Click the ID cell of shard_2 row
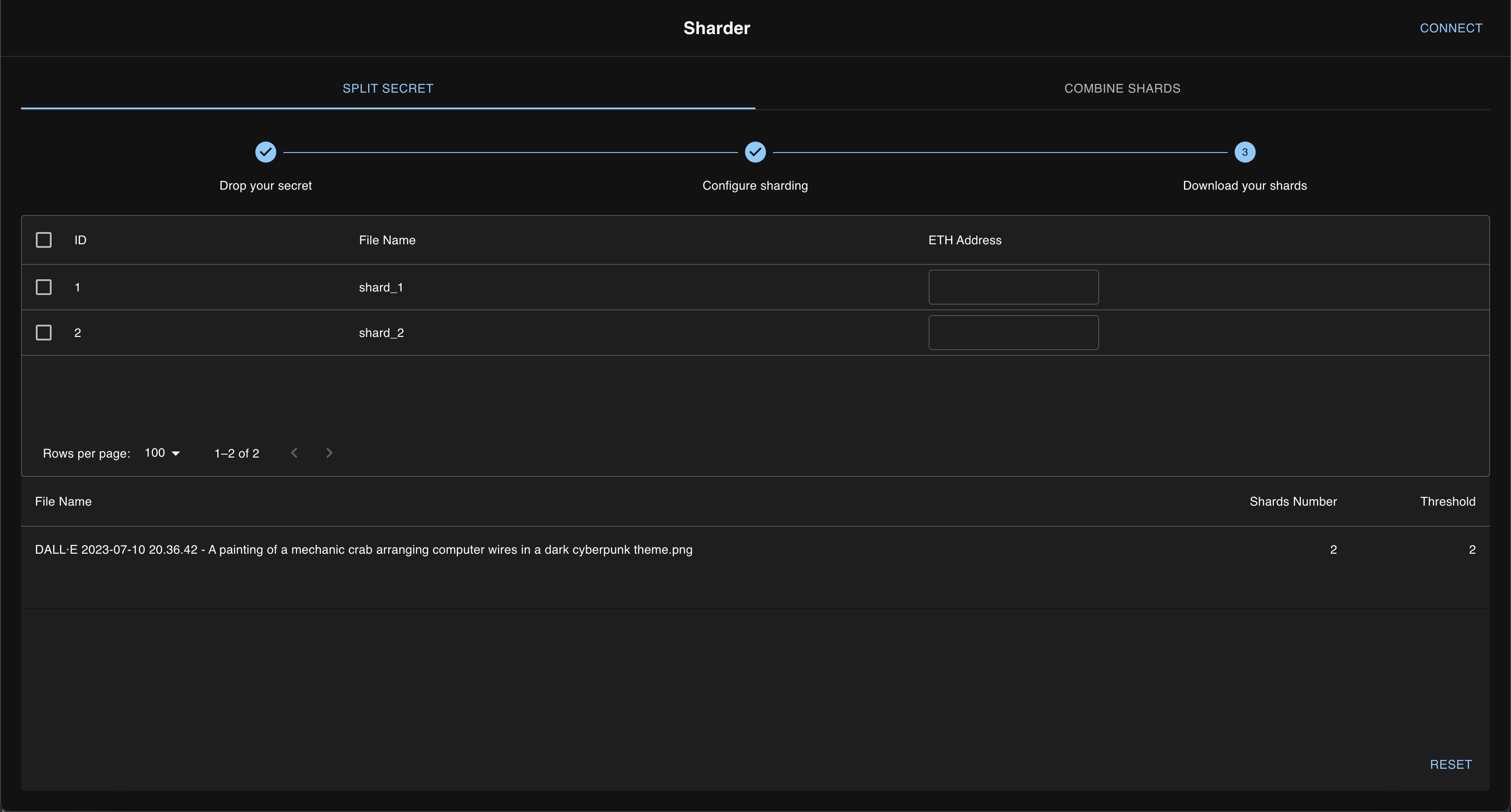Screen dimensions: 1511x812 pyautogui.click(x=77, y=333)
